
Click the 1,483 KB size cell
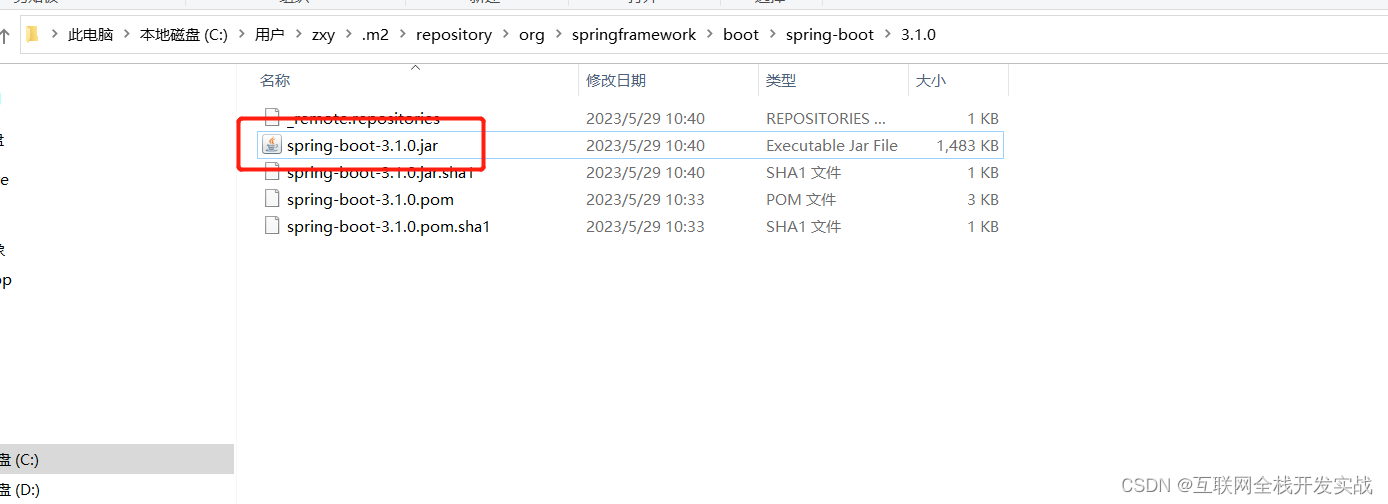(967, 145)
